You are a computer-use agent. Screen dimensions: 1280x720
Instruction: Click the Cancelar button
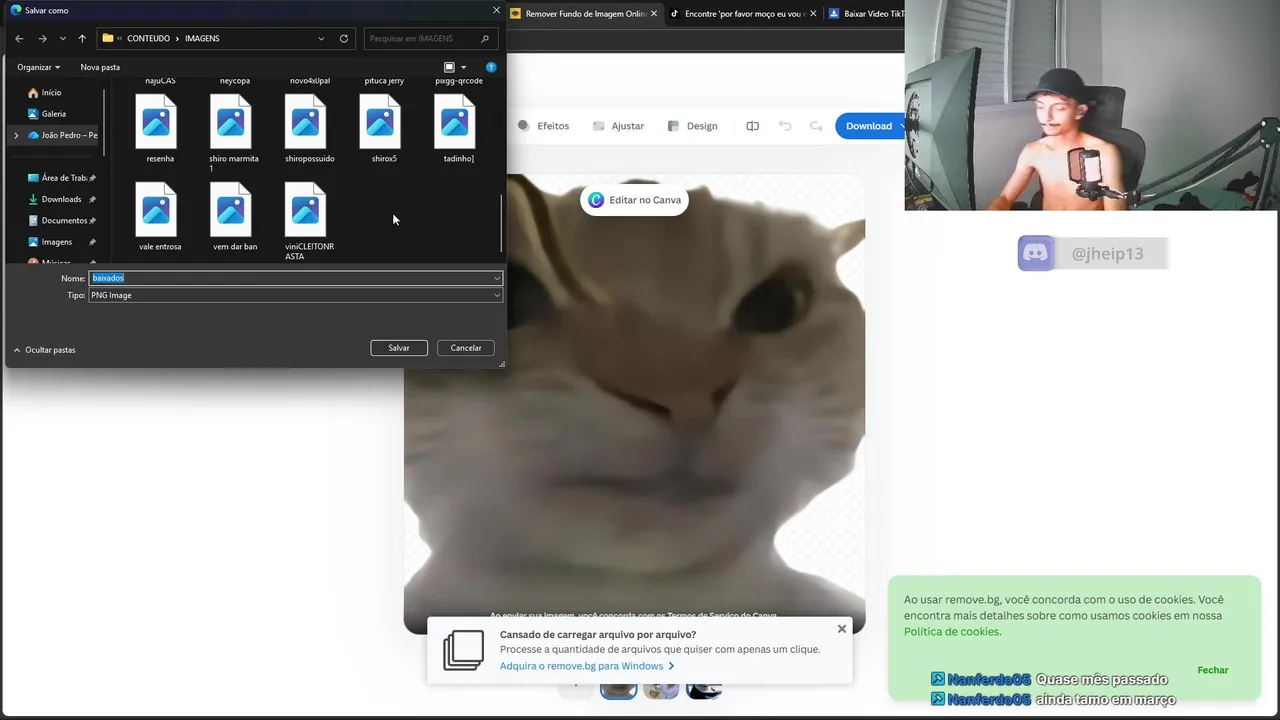point(466,348)
